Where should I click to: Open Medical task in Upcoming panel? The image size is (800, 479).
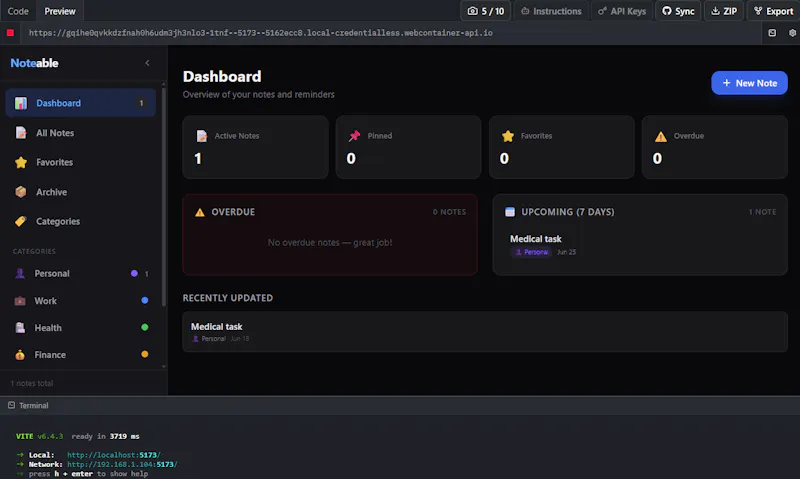click(536, 239)
